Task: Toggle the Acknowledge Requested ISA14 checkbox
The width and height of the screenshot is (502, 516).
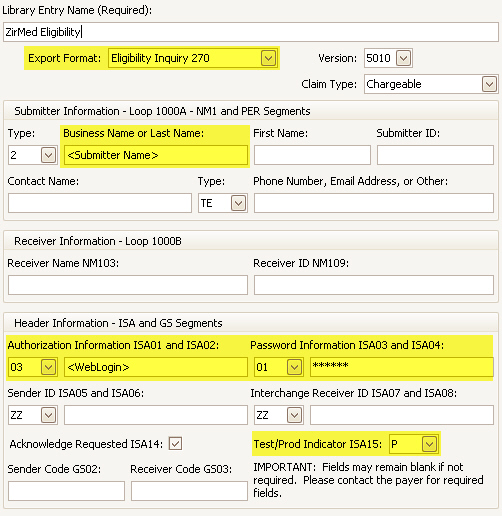Action: pos(175,444)
